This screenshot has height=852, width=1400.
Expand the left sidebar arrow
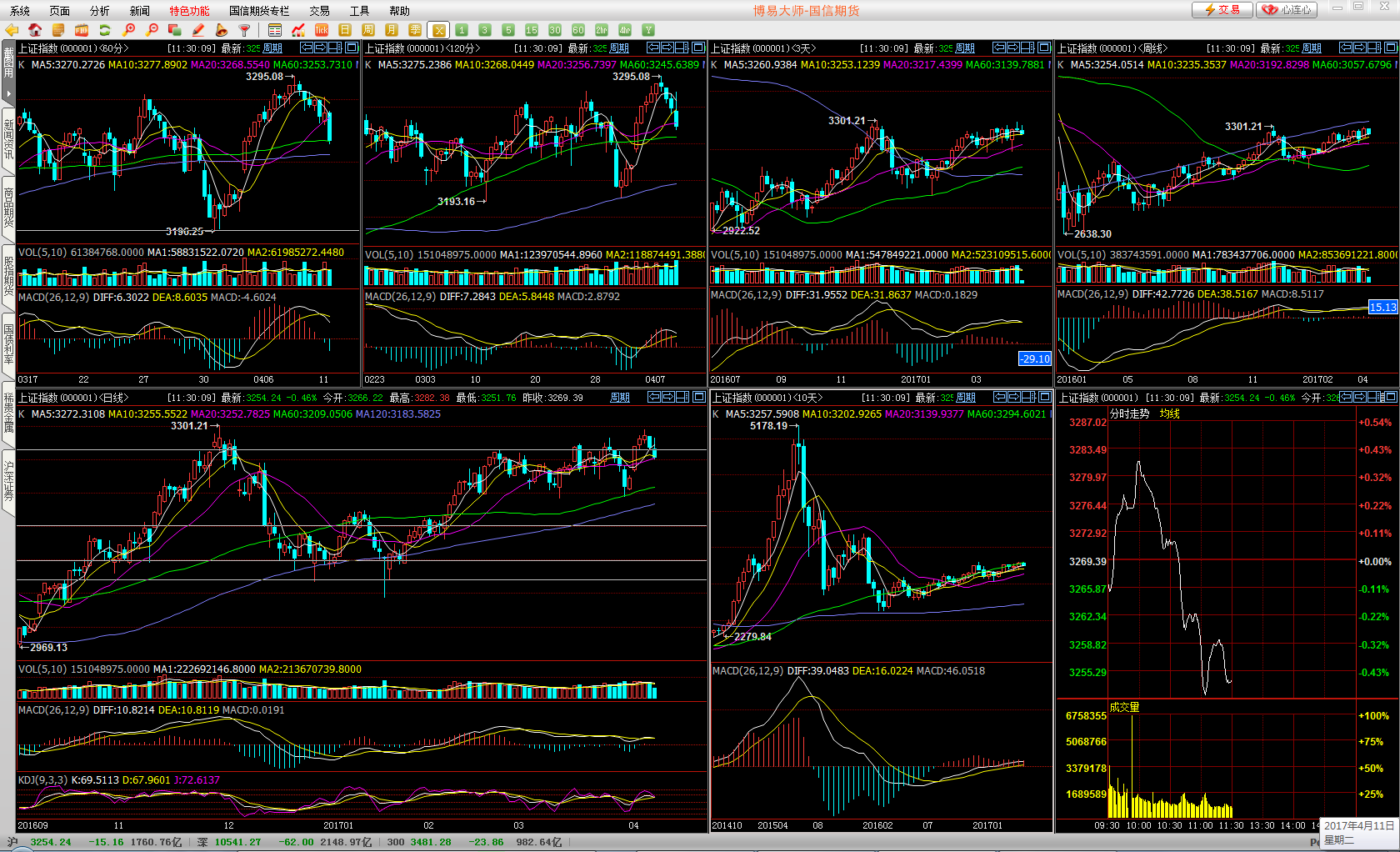(8, 93)
